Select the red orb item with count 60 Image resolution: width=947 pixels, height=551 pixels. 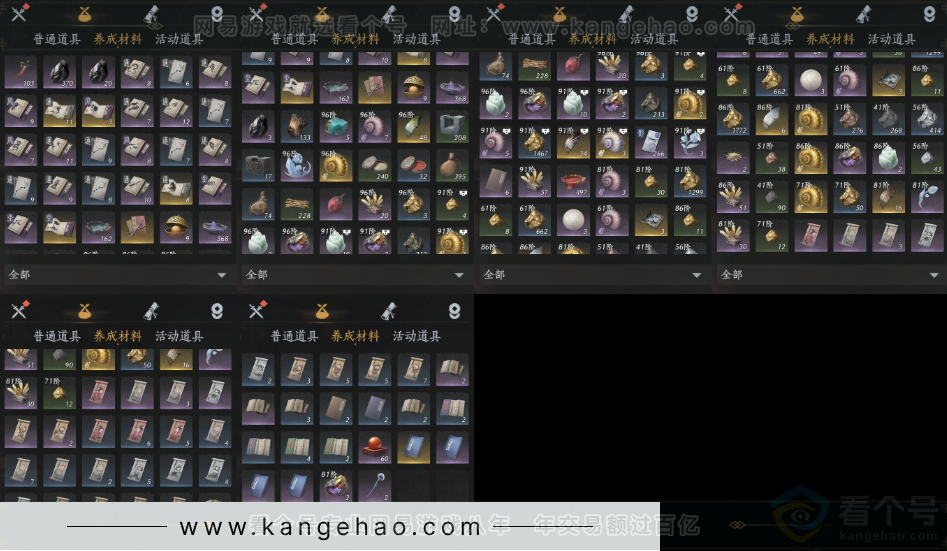click(x=375, y=447)
